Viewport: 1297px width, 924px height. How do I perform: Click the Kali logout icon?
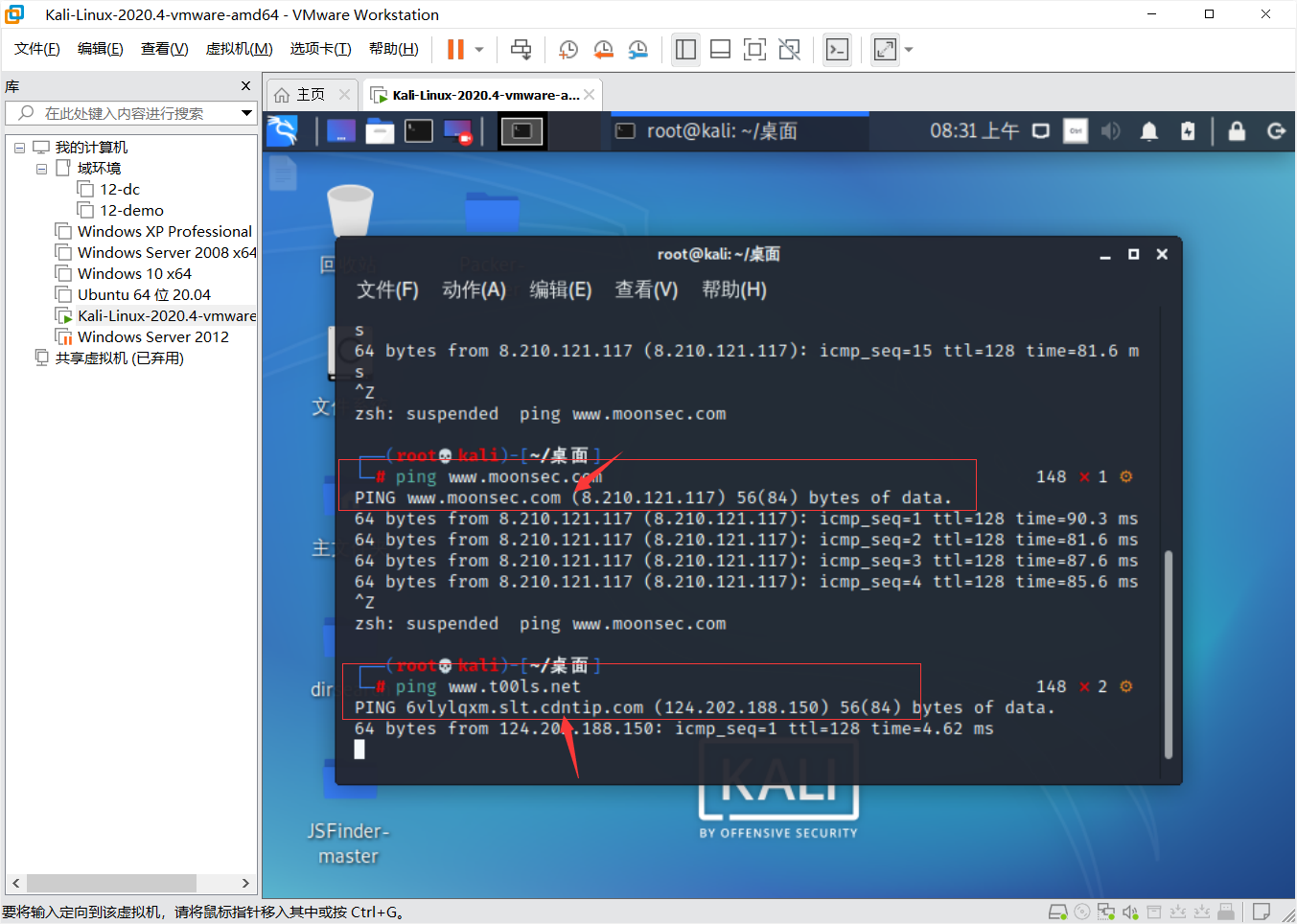(x=1276, y=131)
